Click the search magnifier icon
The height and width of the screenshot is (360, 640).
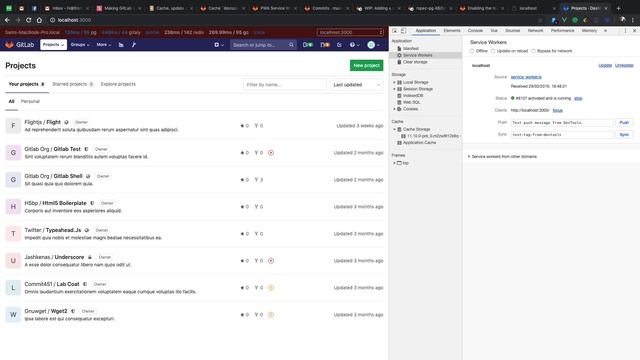pos(291,45)
